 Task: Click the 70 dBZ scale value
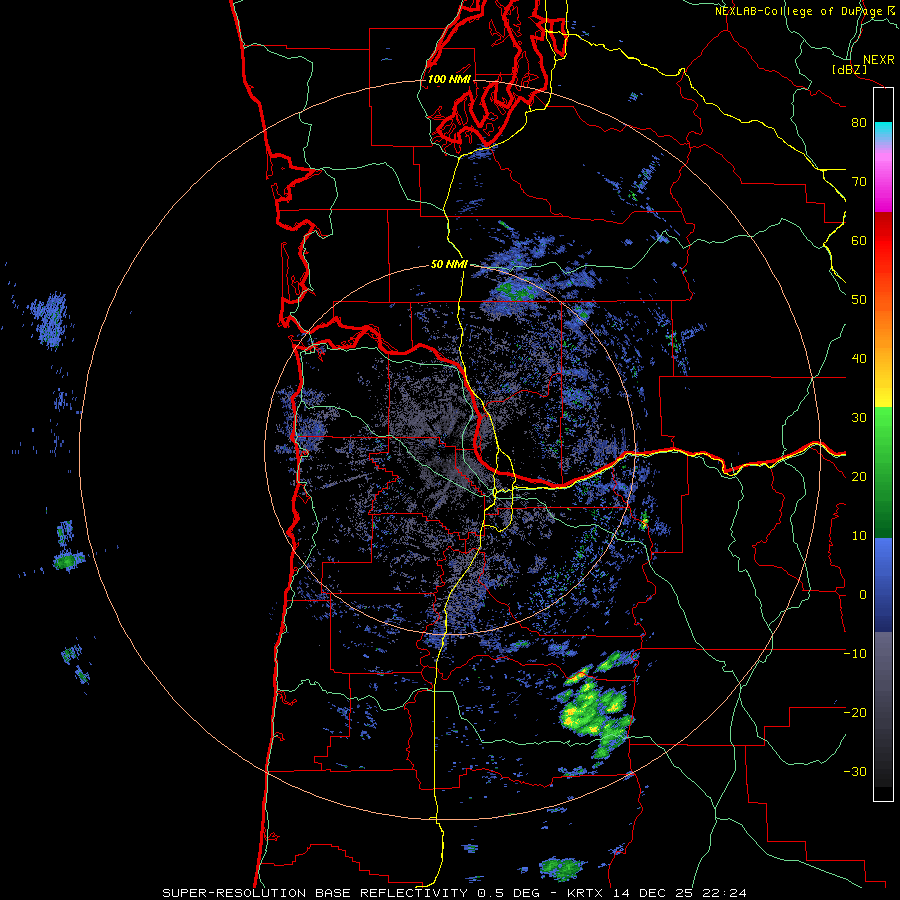(859, 182)
